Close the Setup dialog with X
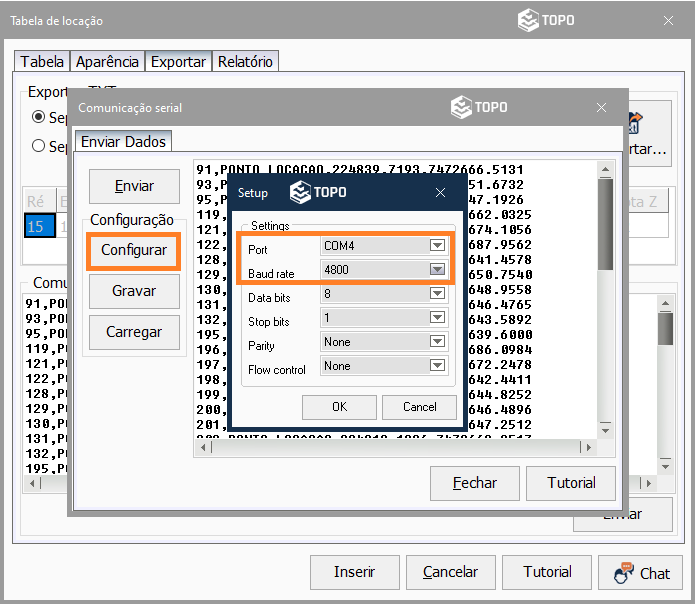695x604 pixels. (441, 192)
